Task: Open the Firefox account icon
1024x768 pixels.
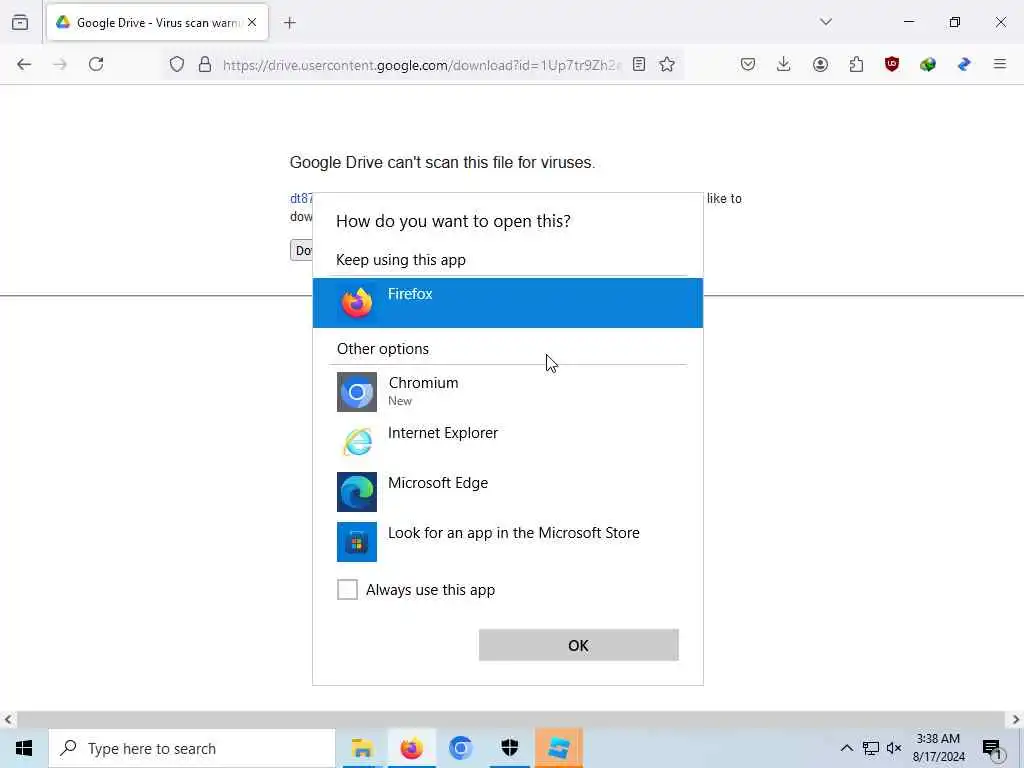Action: coord(820,64)
